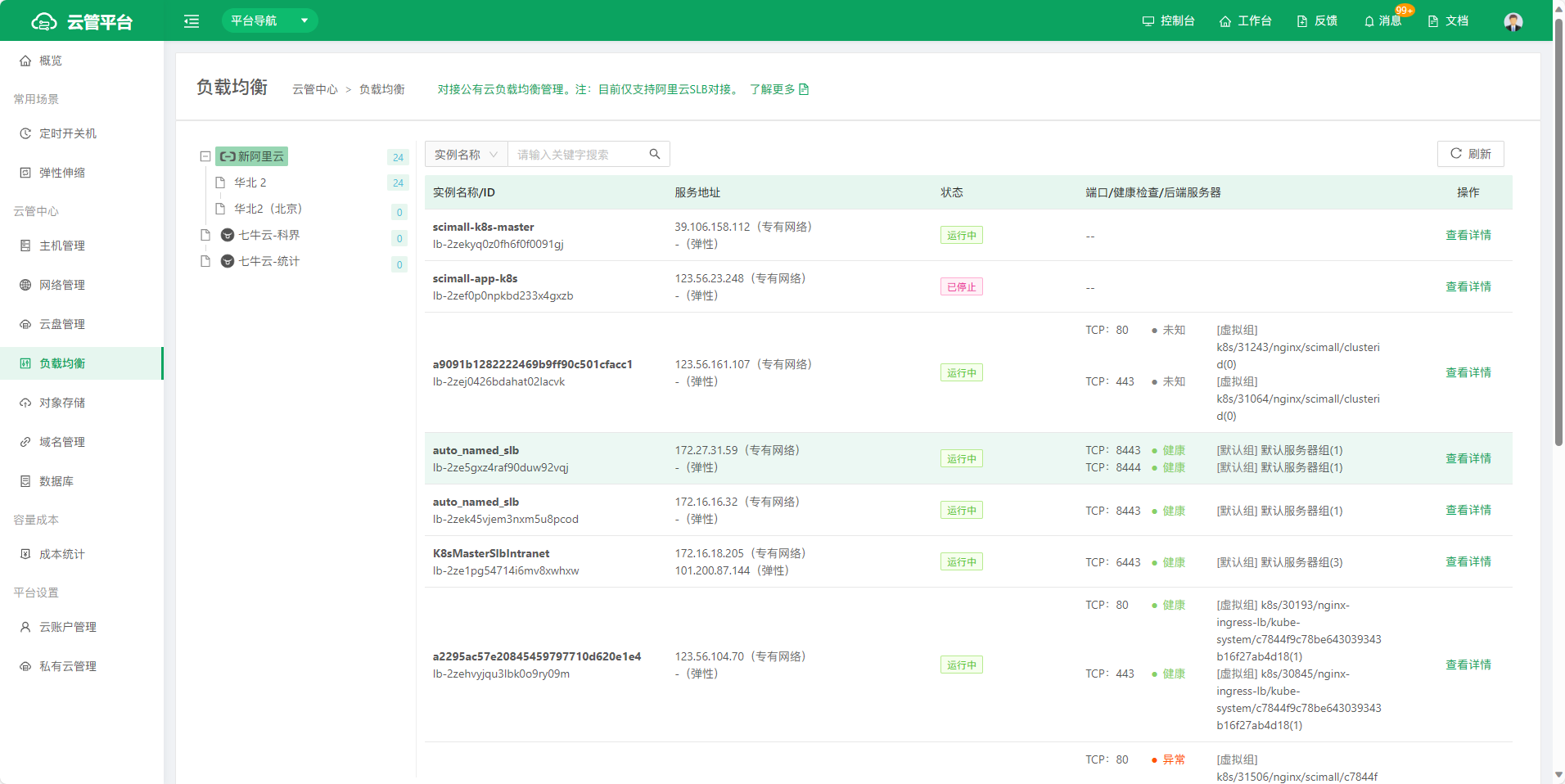View details of a9091b1282222469b9ff90c501cfacc1

(x=1468, y=372)
